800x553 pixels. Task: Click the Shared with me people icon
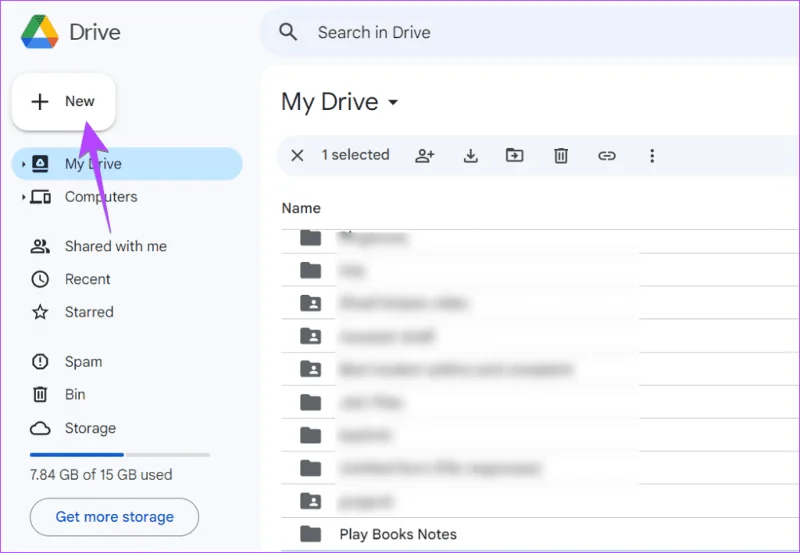click(x=40, y=246)
